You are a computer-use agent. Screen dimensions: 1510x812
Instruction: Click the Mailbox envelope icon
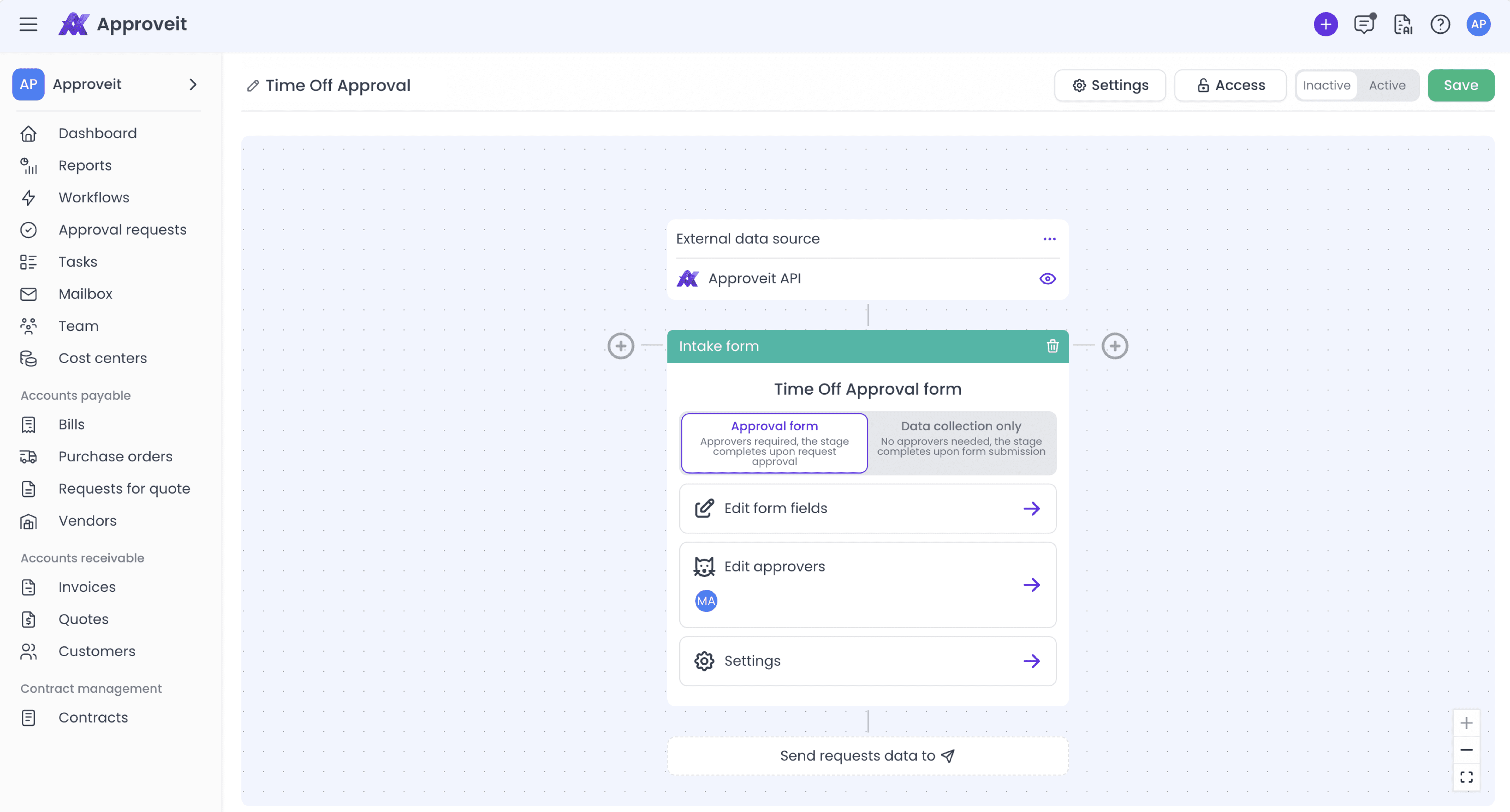[x=28, y=294]
